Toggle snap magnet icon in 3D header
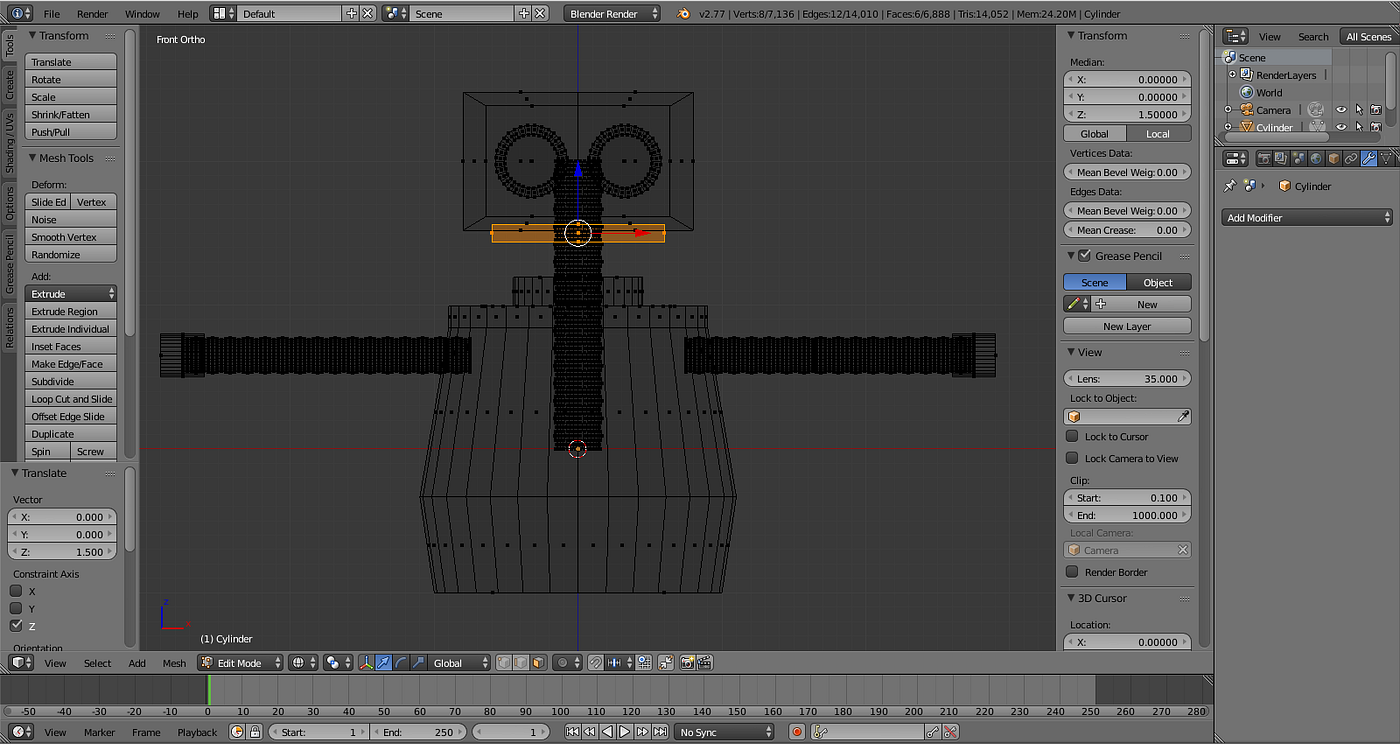 point(595,663)
